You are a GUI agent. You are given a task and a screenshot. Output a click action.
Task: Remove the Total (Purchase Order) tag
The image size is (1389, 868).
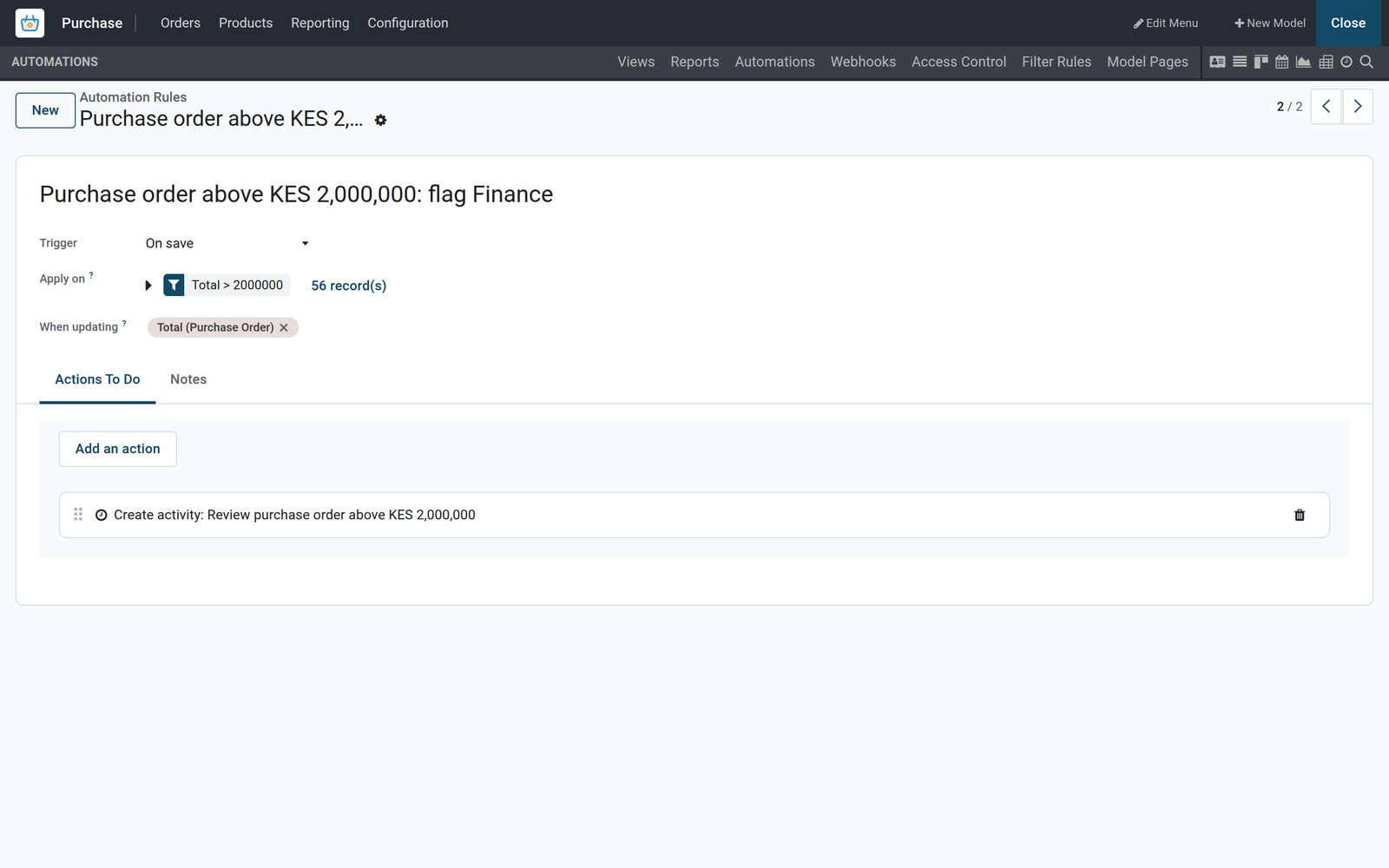click(x=284, y=328)
